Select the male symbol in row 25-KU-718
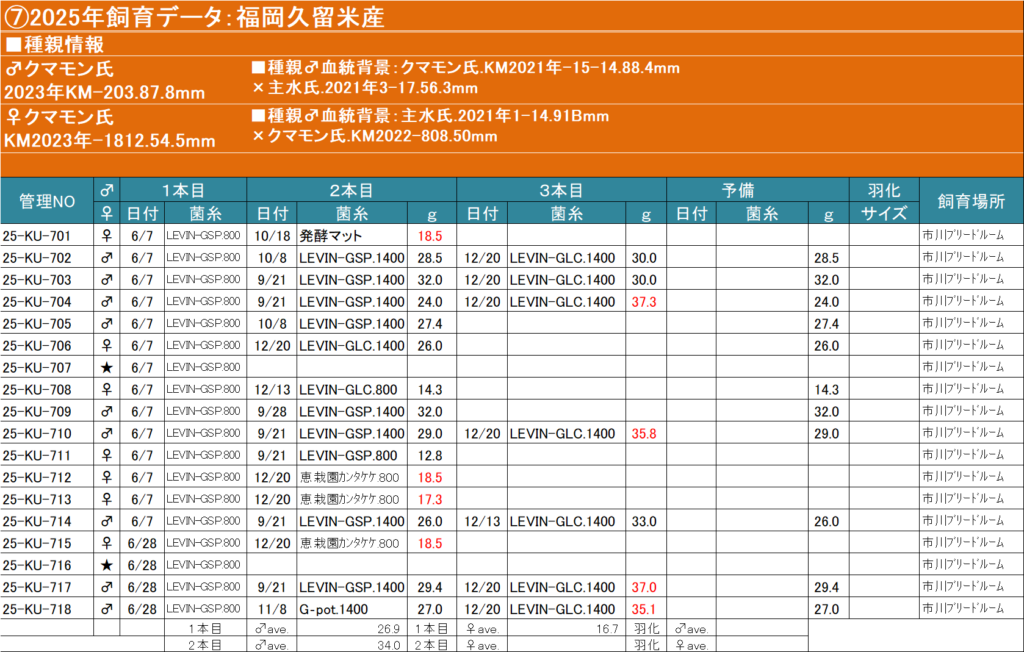Image resolution: width=1024 pixels, height=652 pixels. (108, 608)
